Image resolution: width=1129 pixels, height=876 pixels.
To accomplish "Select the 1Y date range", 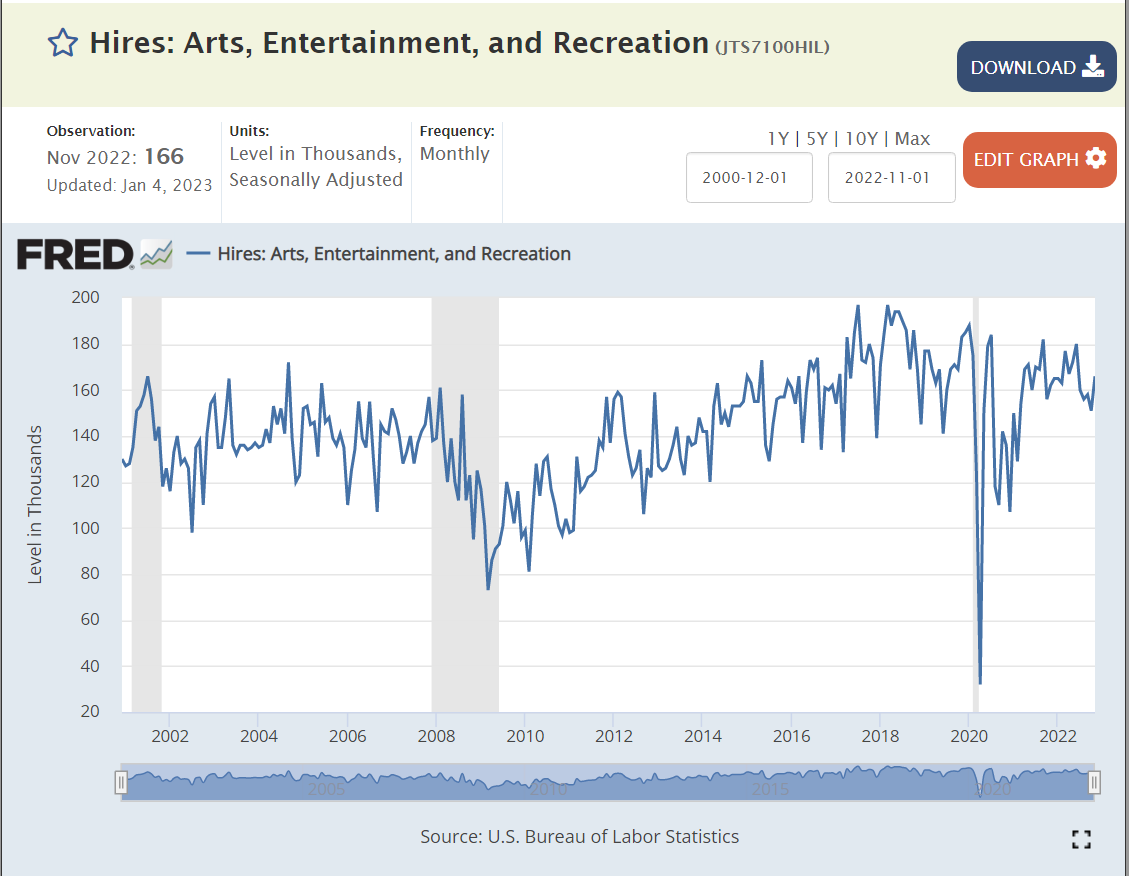I will tap(777, 139).
